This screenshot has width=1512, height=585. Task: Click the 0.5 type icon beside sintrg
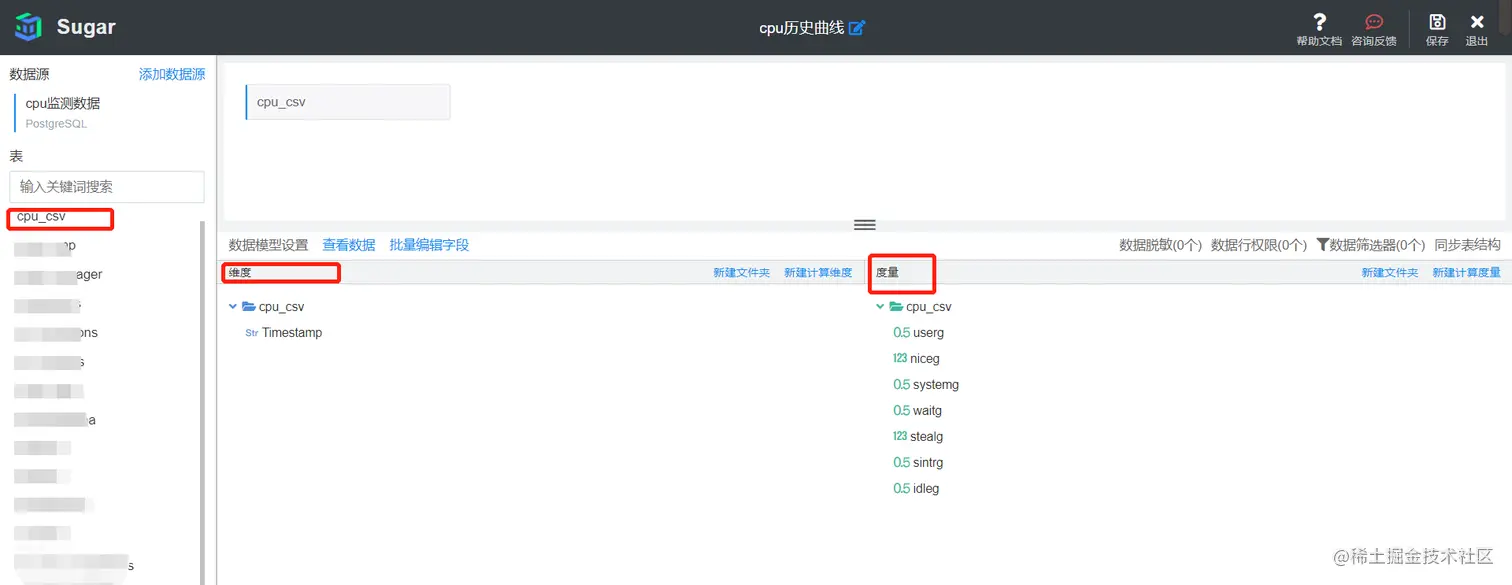point(901,463)
